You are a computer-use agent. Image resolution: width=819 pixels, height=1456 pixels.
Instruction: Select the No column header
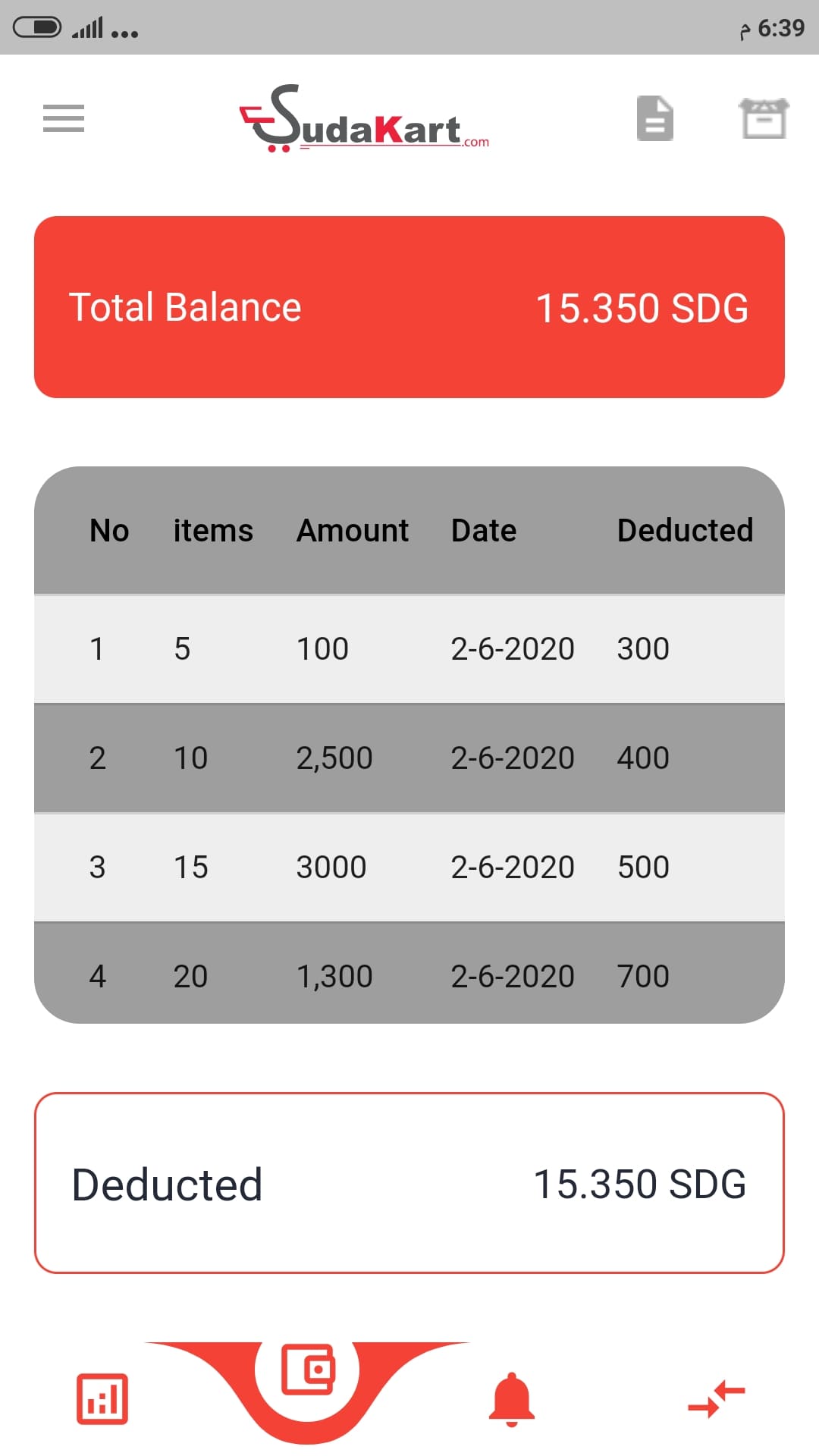pos(109,531)
